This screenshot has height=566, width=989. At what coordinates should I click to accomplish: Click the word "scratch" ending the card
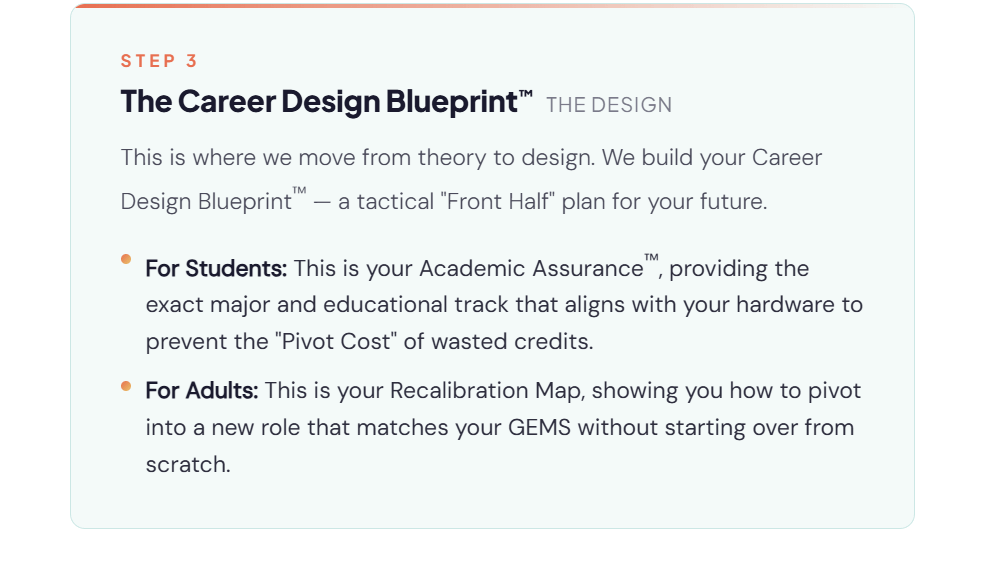[x=185, y=464]
